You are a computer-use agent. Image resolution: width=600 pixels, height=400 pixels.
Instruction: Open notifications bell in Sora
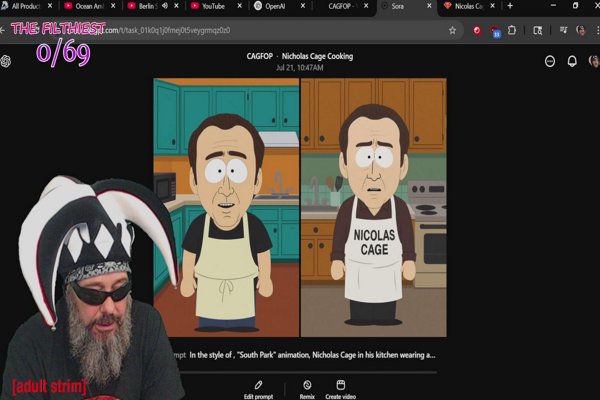[572, 61]
